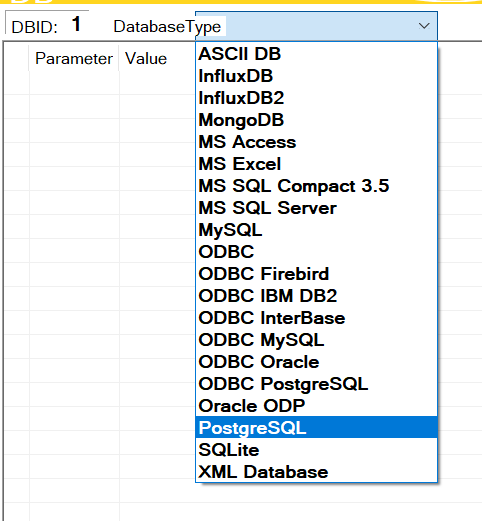Select MS SQL Server option
The height and width of the screenshot is (521, 482).
[x=316, y=208]
